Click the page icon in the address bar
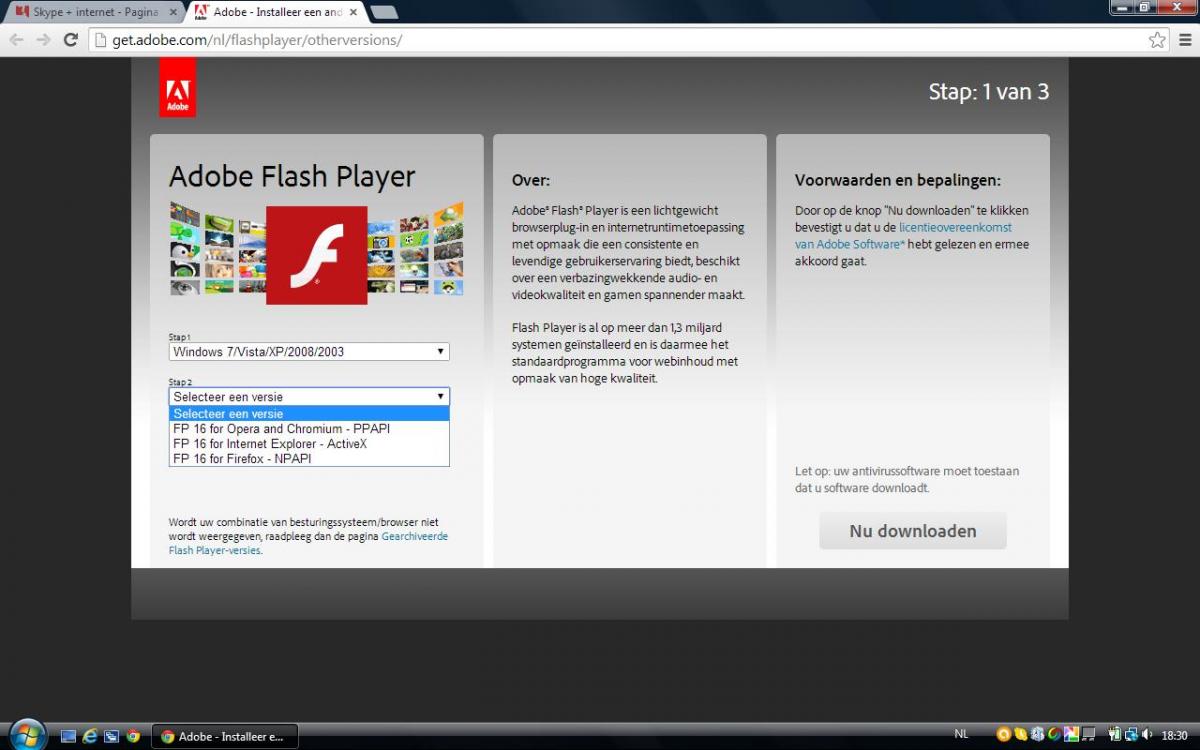The width and height of the screenshot is (1200, 750). point(99,40)
